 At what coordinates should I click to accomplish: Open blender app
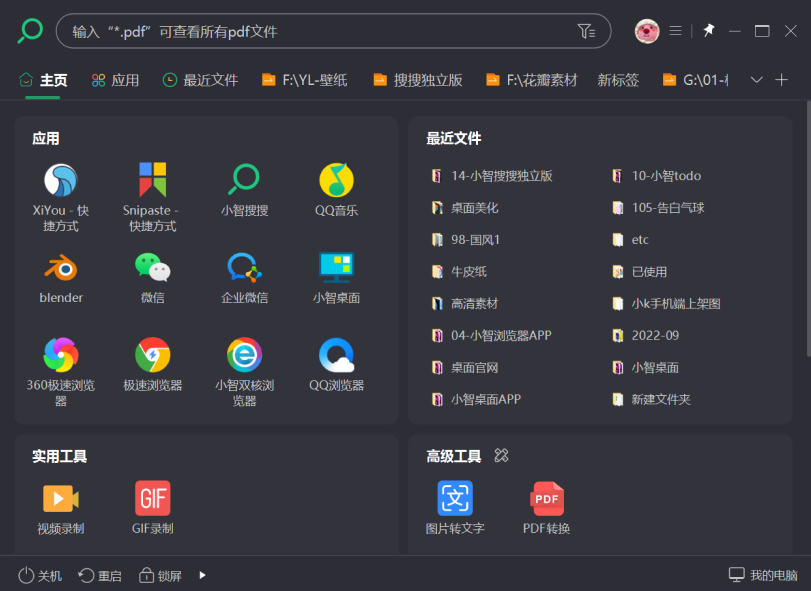(61, 278)
